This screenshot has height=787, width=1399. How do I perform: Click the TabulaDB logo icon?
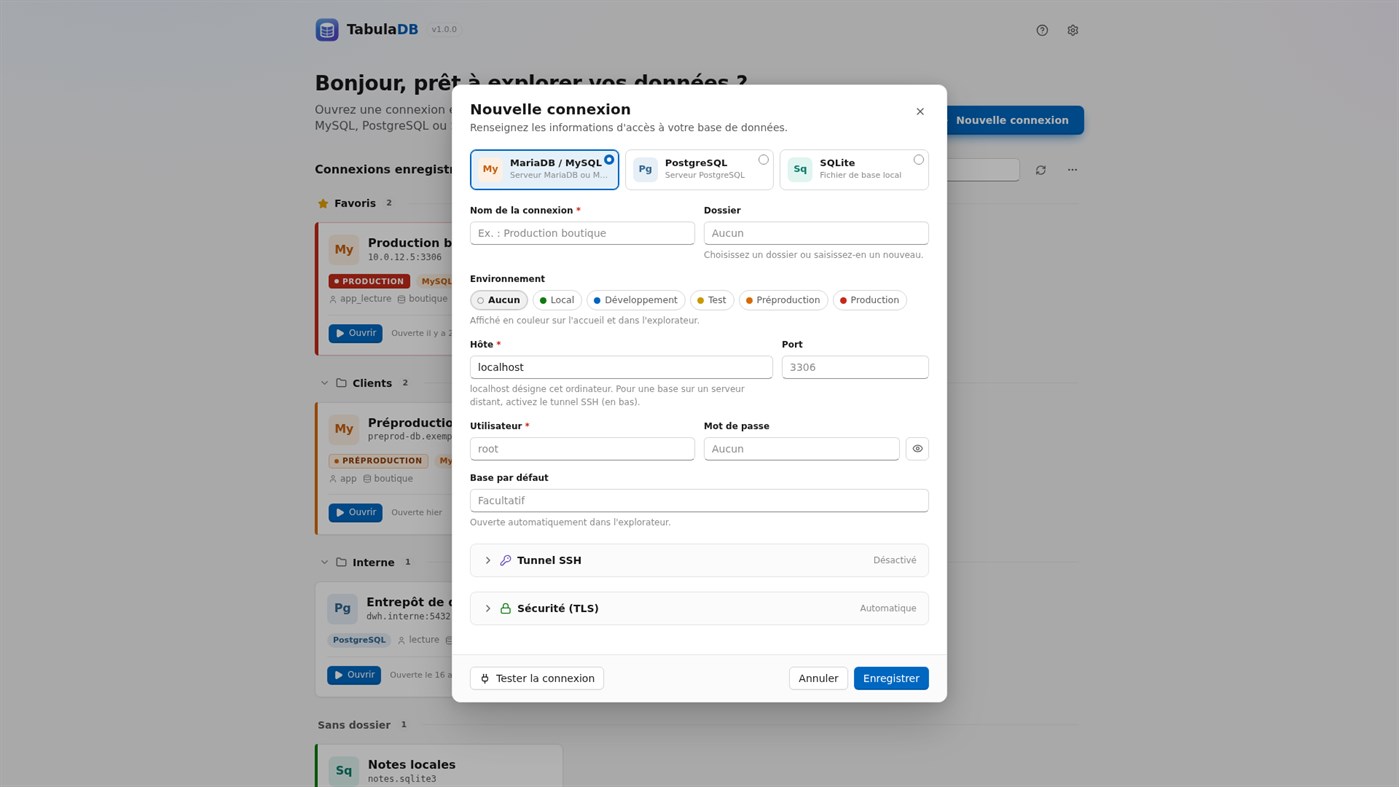tap(327, 30)
